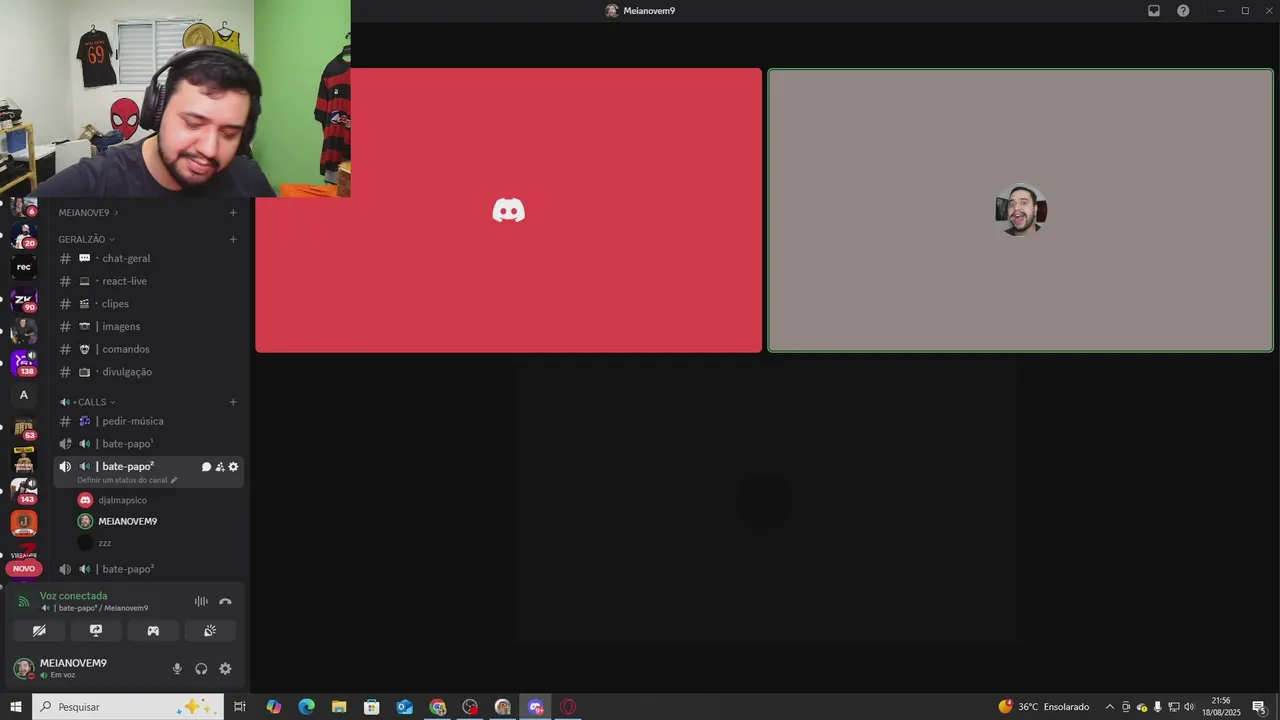Open the ZK server with 90 badge
This screenshot has height=720, width=1280.
click(x=24, y=300)
